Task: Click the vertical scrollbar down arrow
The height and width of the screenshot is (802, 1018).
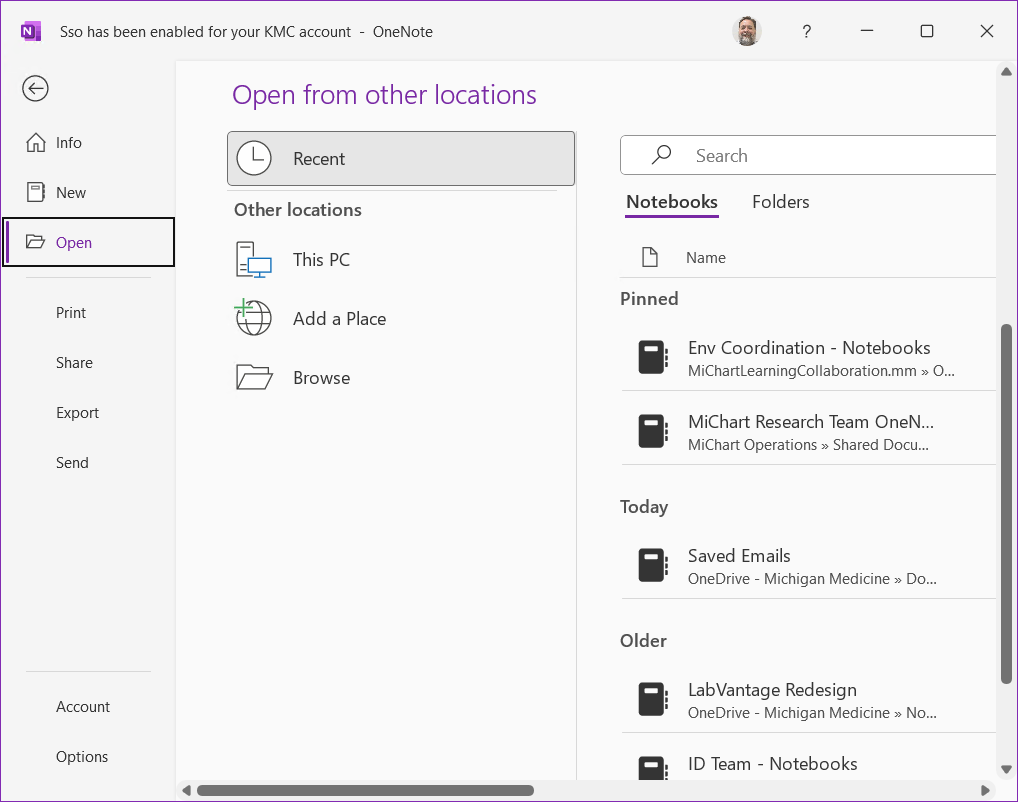Action: pos(1006,769)
